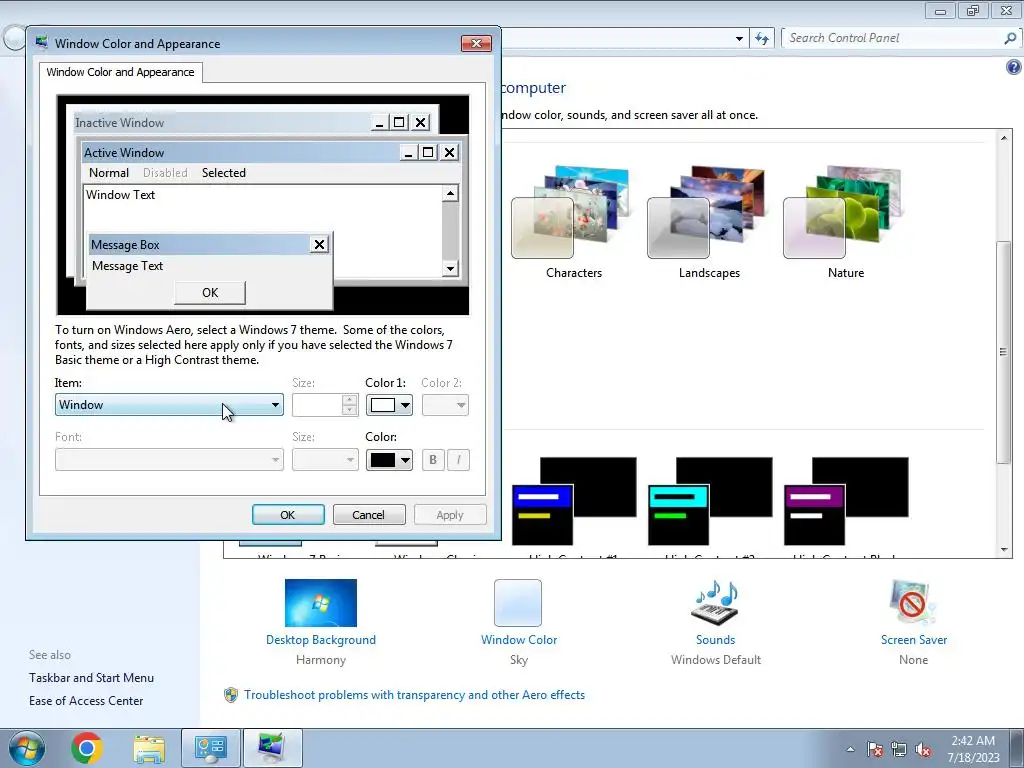Click the preview scrollbar up arrow
This screenshot has height=768, width=1024.
point(450,193)
